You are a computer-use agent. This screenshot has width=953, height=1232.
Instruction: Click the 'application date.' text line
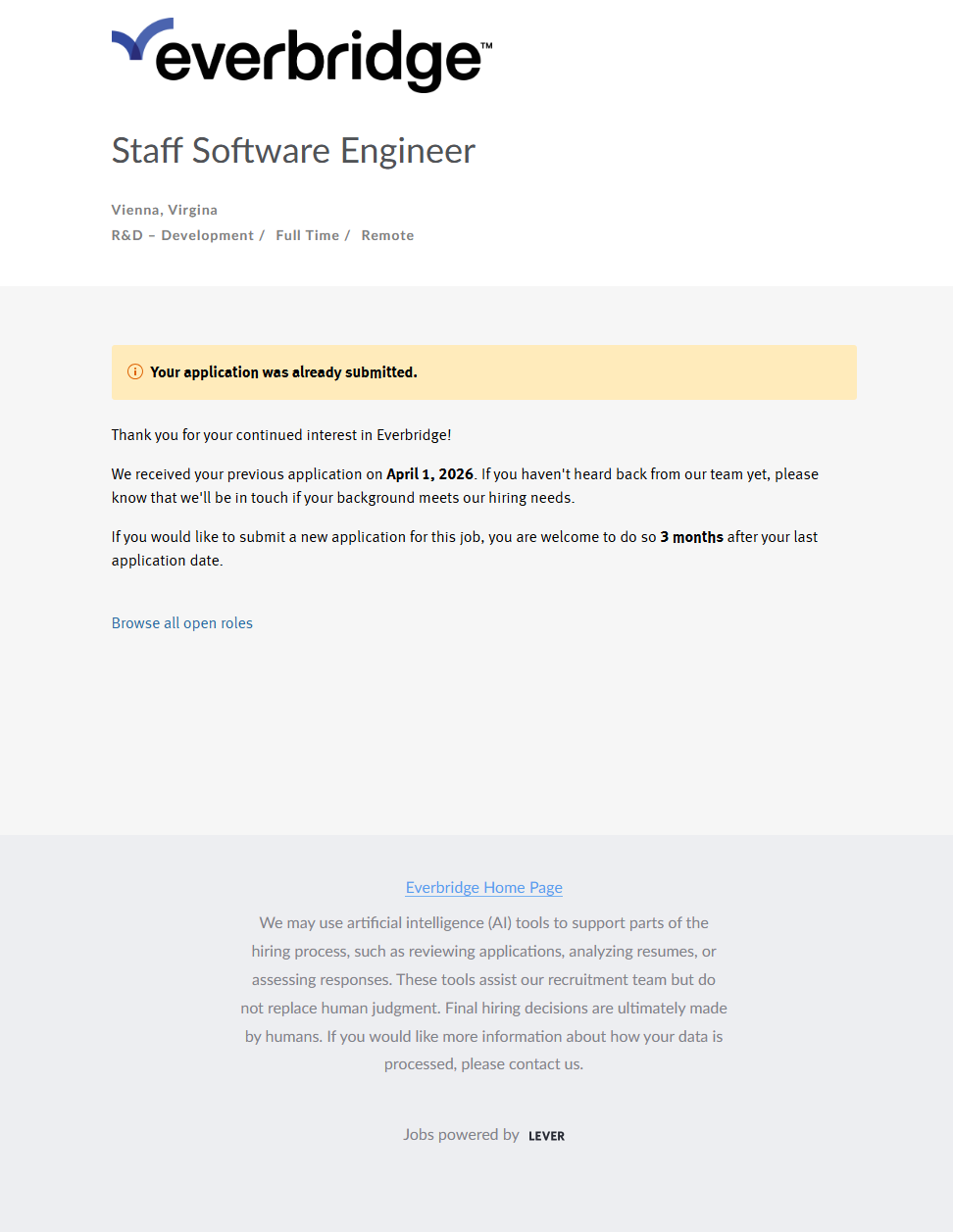[x=167, y=561]
